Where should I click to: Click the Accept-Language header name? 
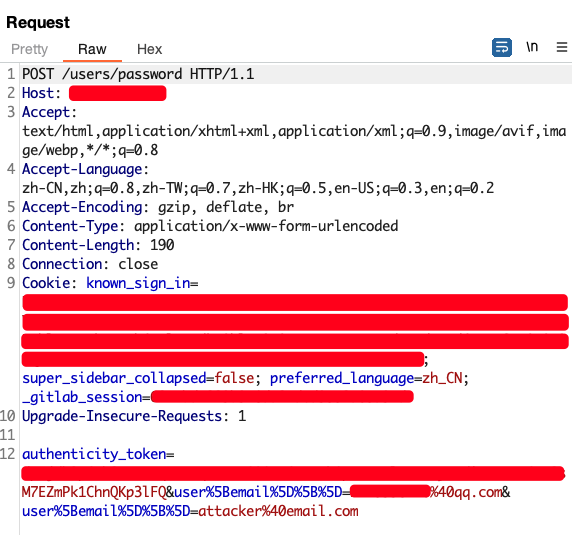tap(82, 169)
